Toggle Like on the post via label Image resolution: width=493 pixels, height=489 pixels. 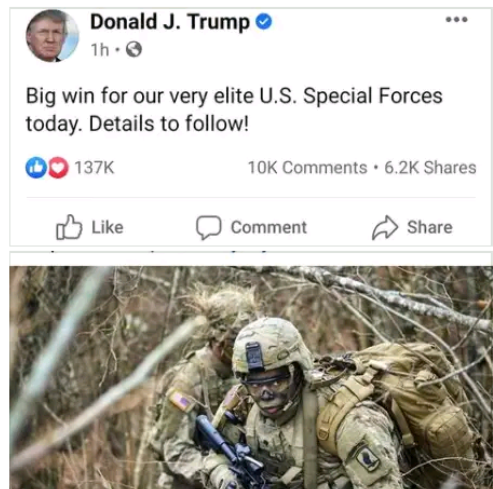[107, 228]
